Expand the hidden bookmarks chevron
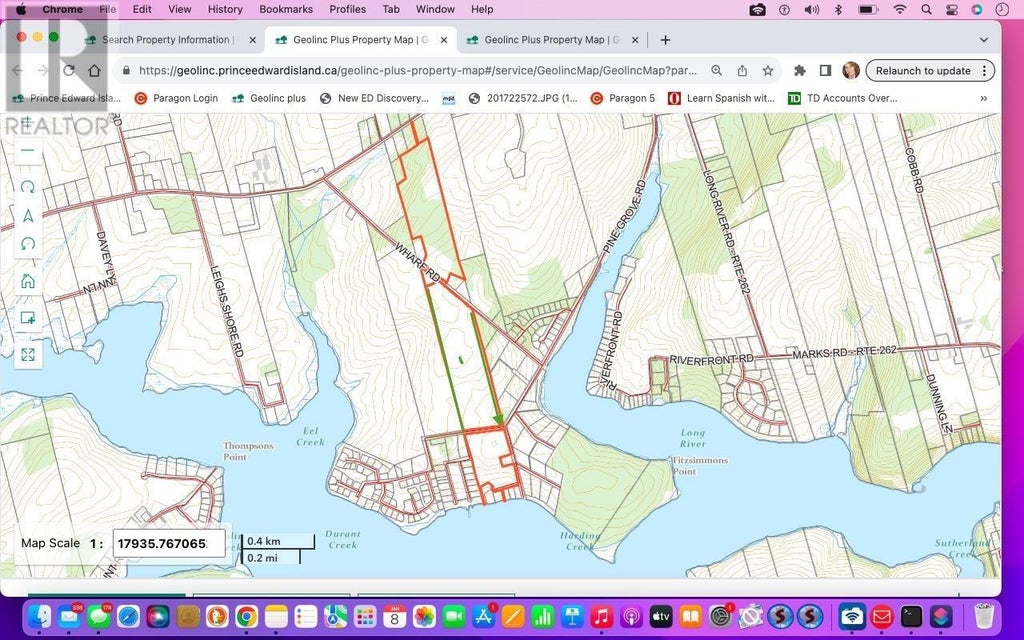 (x=984, y=98)
